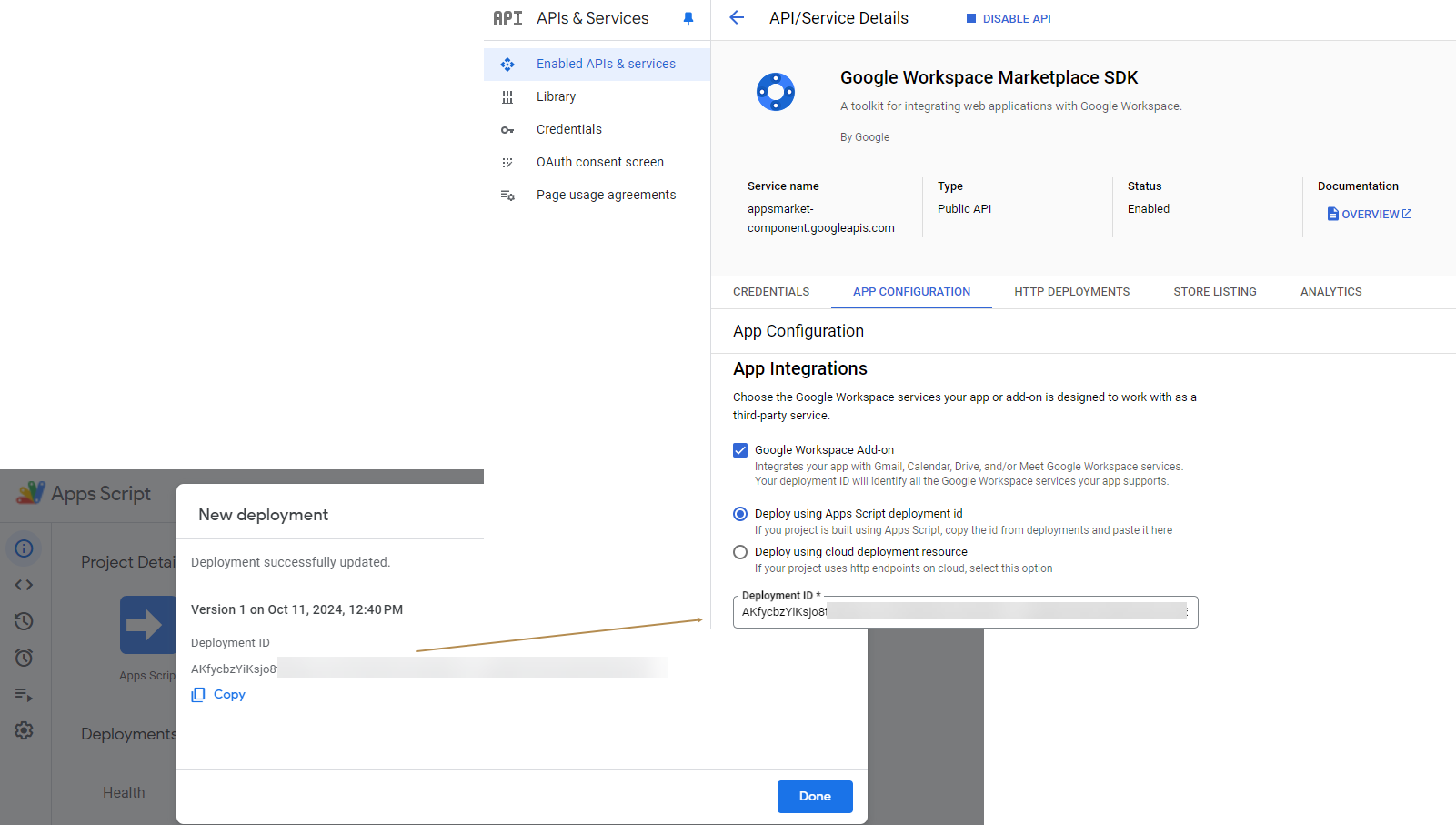Open the Apps Script Overview info icon
This screenshot has height=825, width=1456.
click(x=25, y=548)
